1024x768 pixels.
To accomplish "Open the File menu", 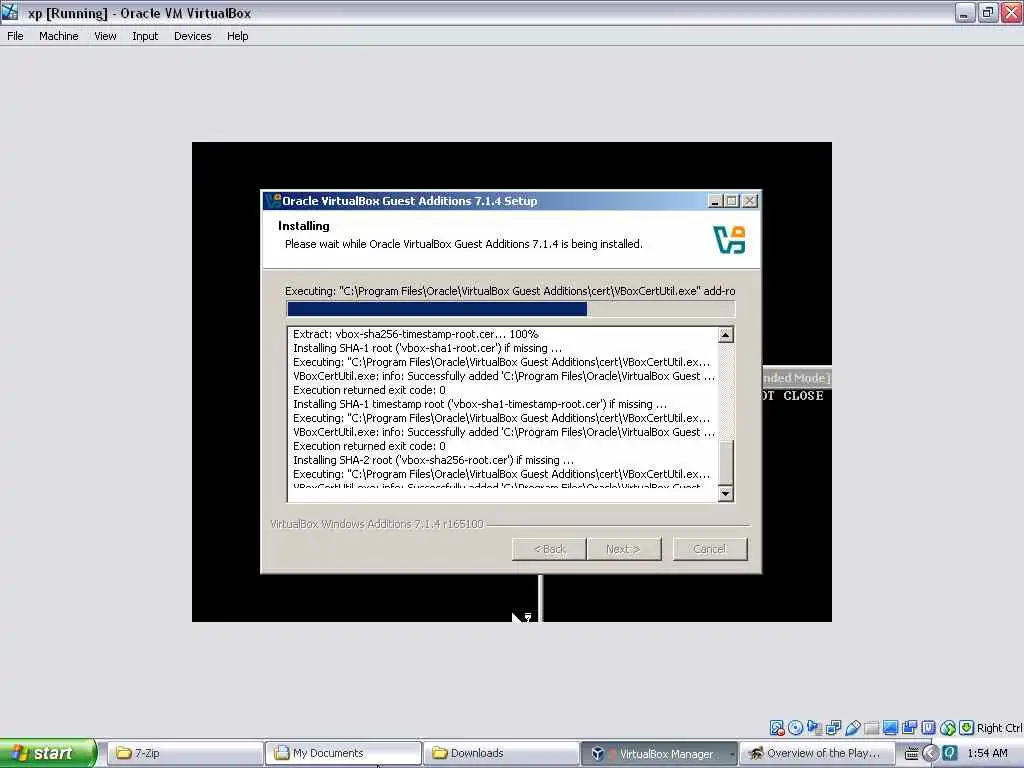I will click(x=15, y=36).
